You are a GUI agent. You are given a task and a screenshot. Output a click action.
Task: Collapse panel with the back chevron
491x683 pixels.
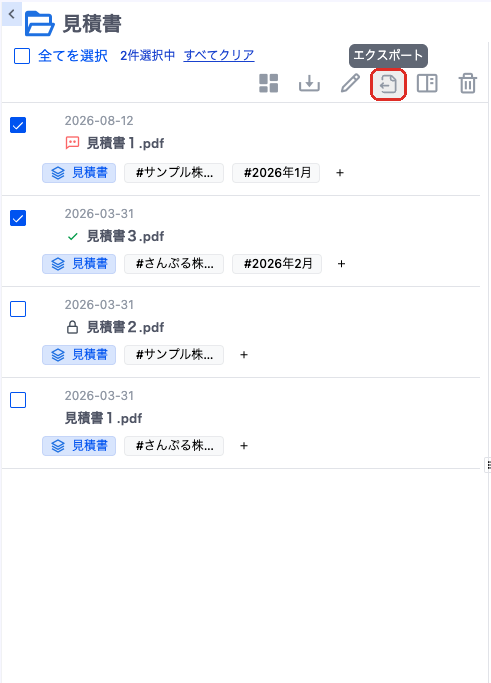coord(12,14)
